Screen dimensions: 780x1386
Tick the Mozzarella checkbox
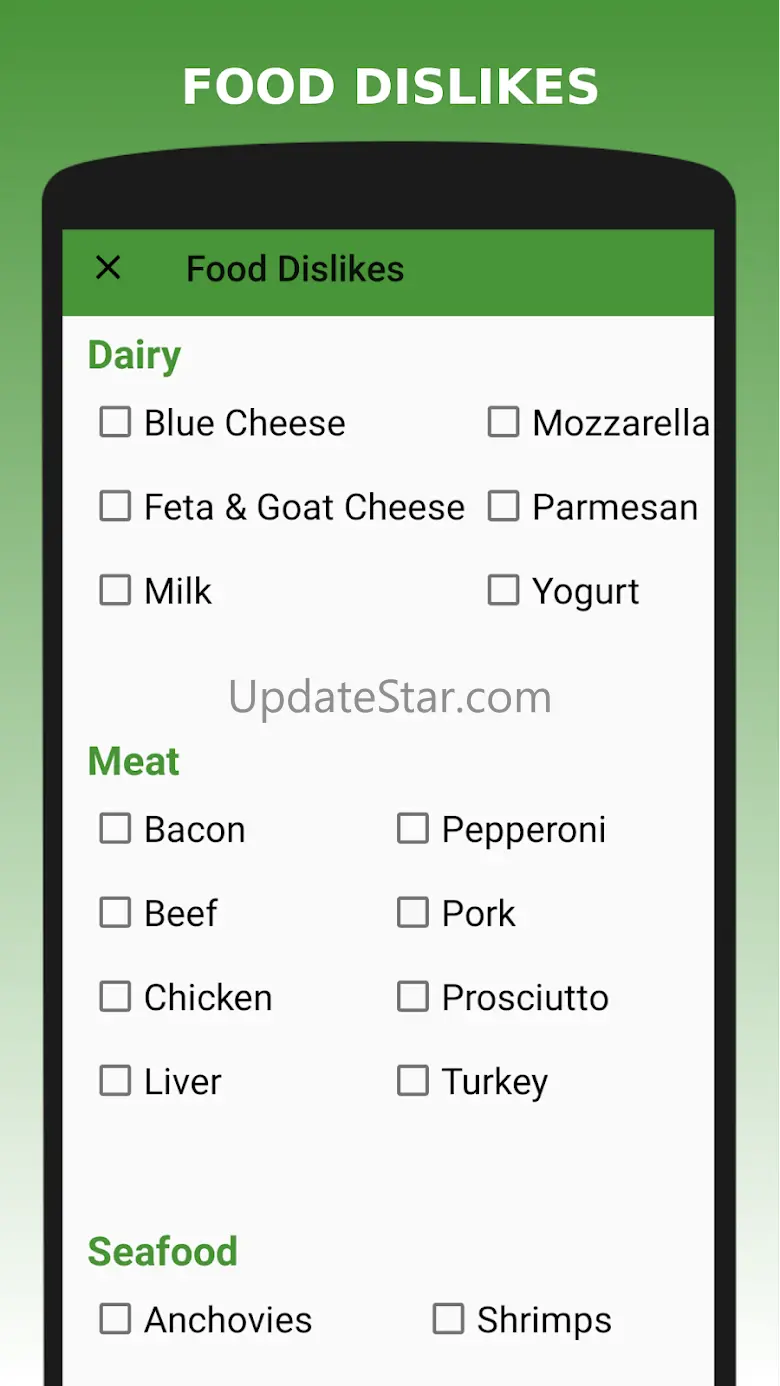503,423
